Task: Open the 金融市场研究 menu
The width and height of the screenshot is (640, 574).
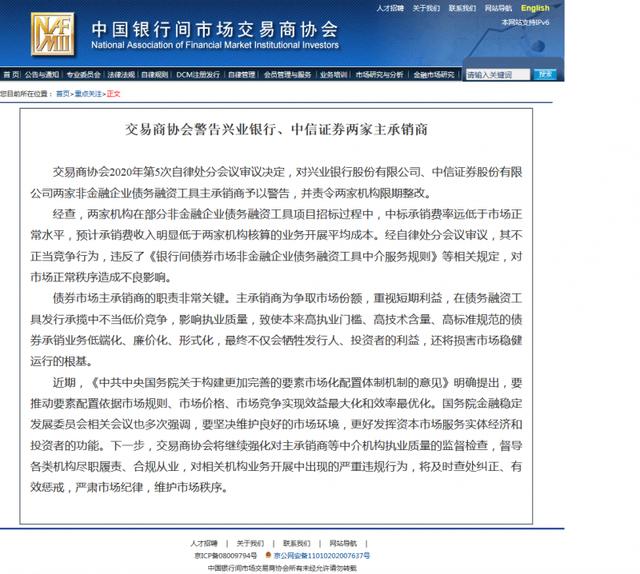Action: click(434, 74)
